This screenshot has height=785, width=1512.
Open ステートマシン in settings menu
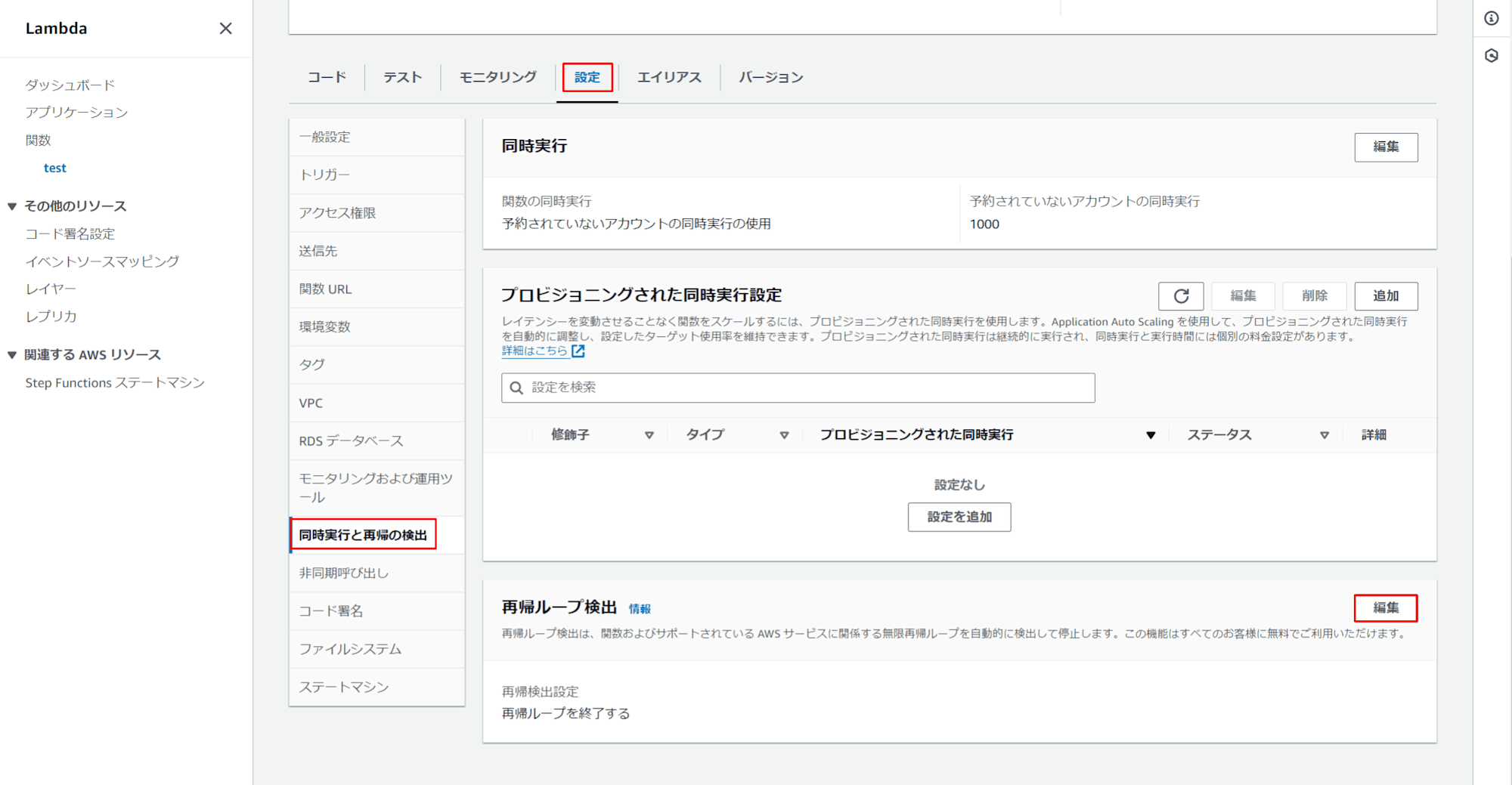click(376, 688)
